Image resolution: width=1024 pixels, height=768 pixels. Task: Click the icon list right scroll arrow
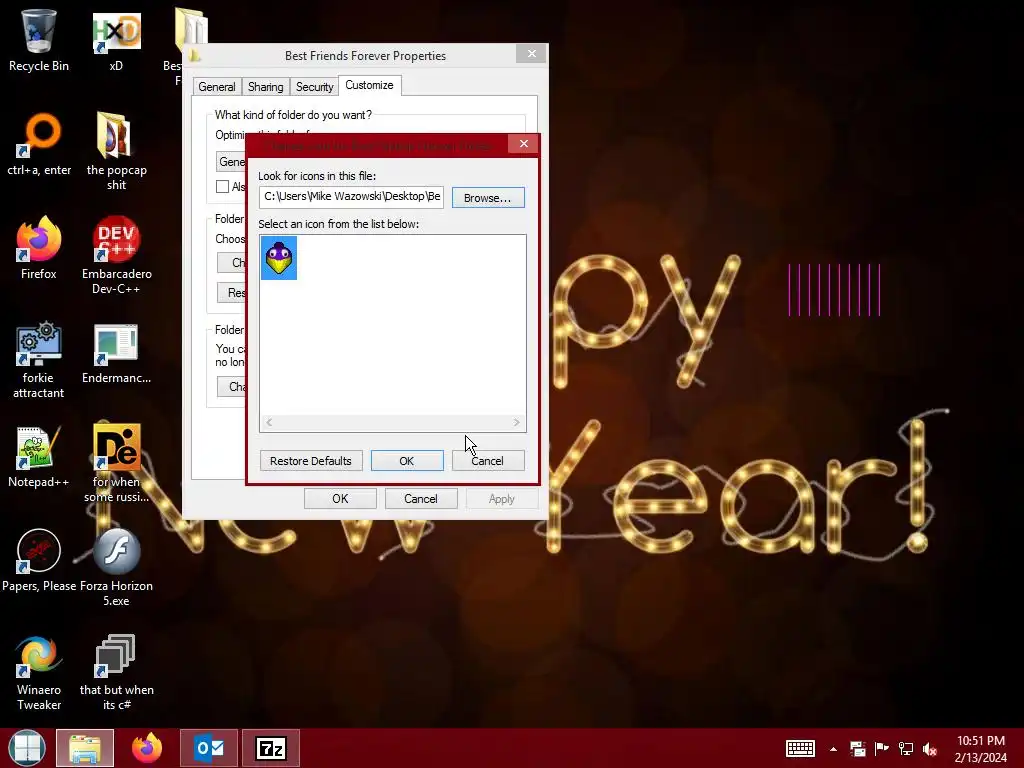[517, 423]
